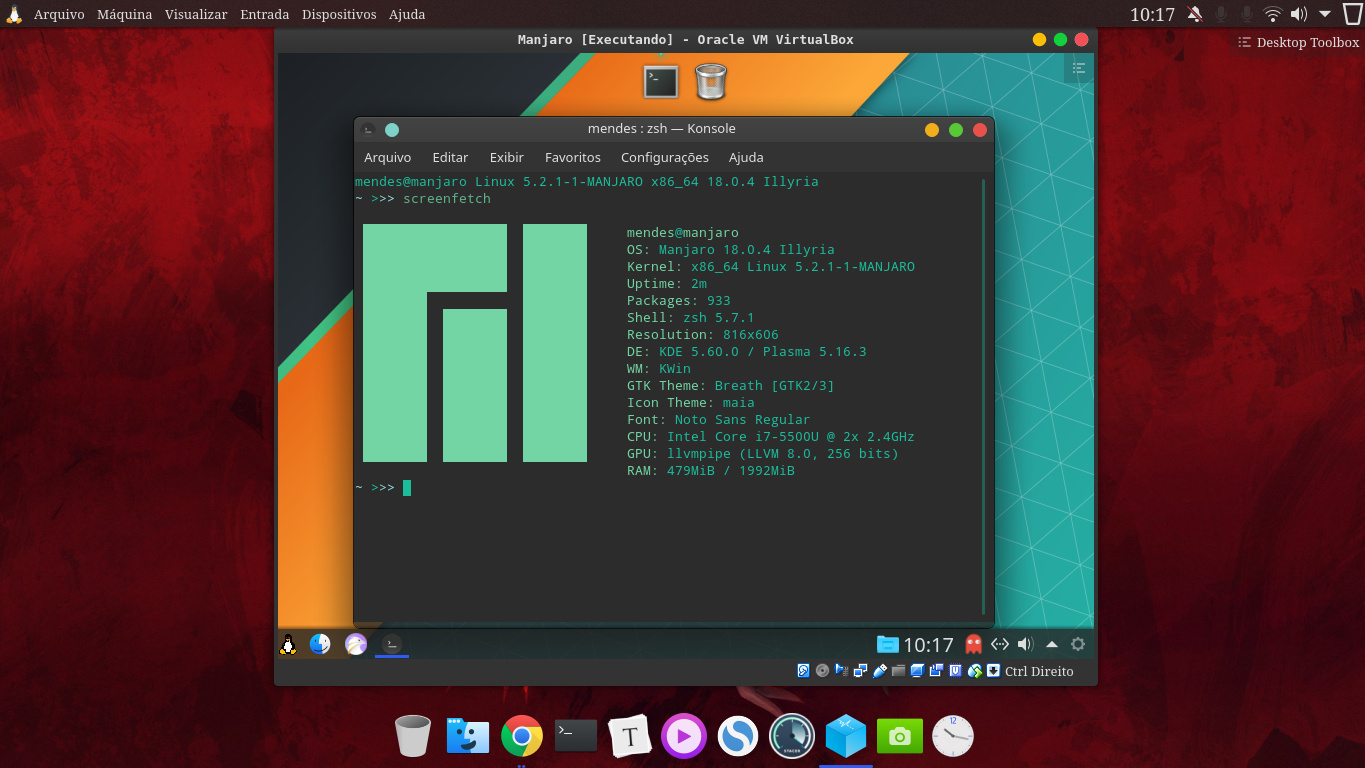Open the hard disk indicator in VirtualBox status bar
The height and width of the screenshot is (768, 1365).
(803, 671)
